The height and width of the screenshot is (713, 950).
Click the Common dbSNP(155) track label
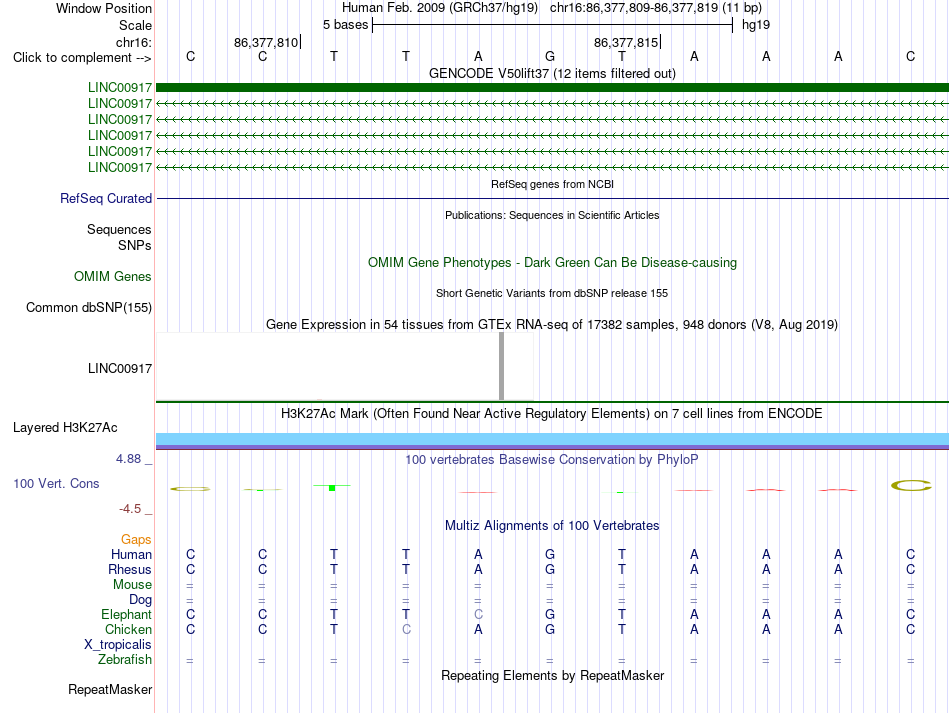[x=88, y=307]
